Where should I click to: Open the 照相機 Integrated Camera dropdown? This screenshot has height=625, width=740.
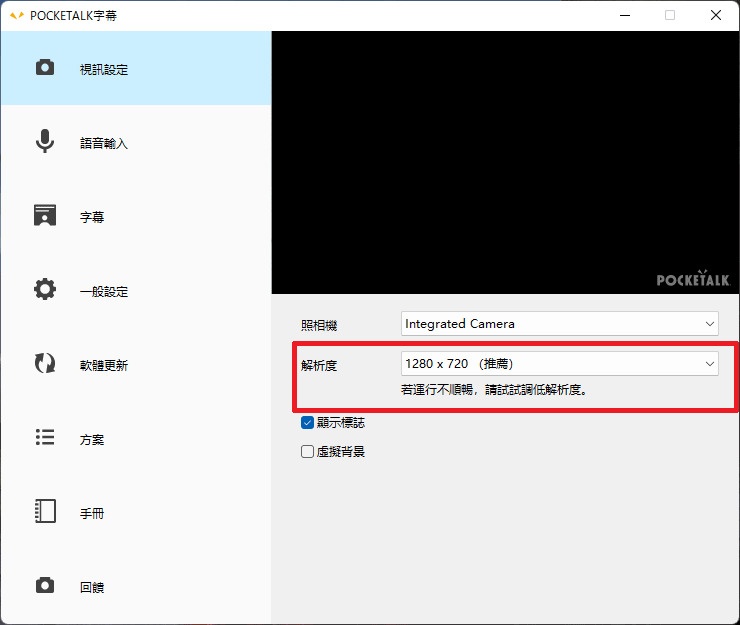(x=559, y=324)
